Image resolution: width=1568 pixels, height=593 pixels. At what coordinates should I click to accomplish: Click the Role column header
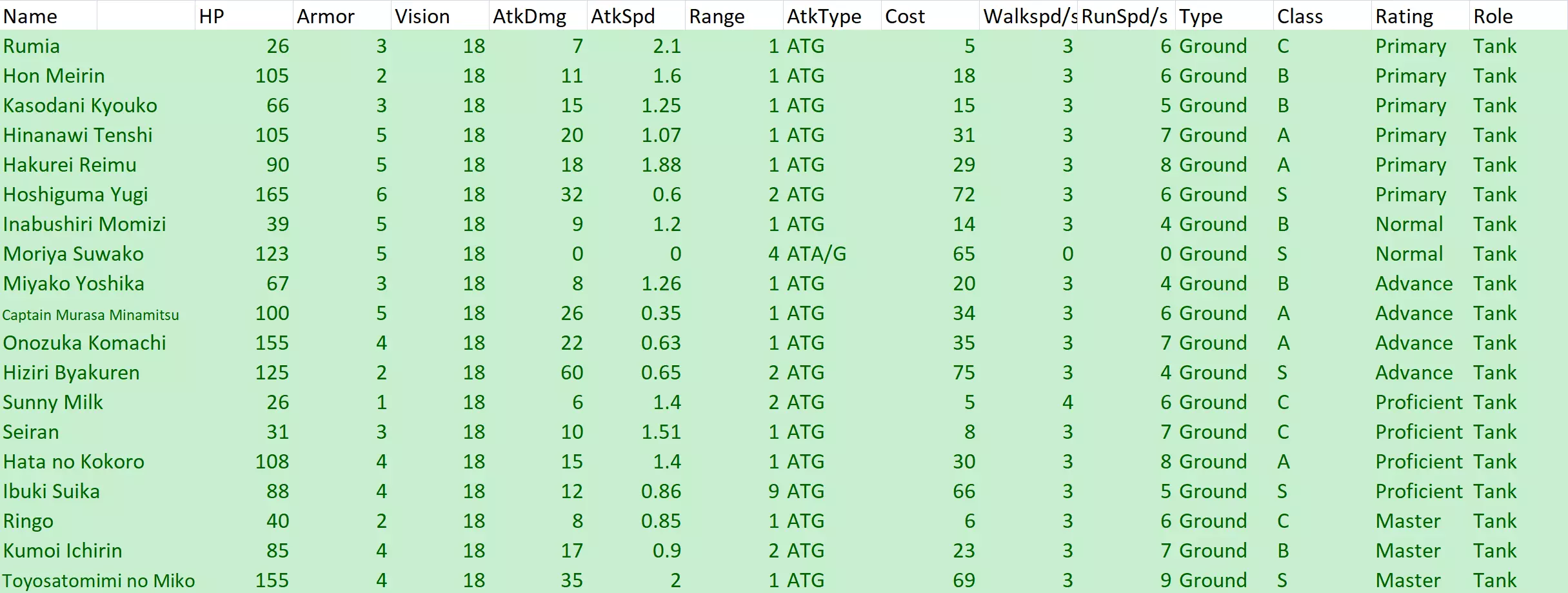[1493, 16]
